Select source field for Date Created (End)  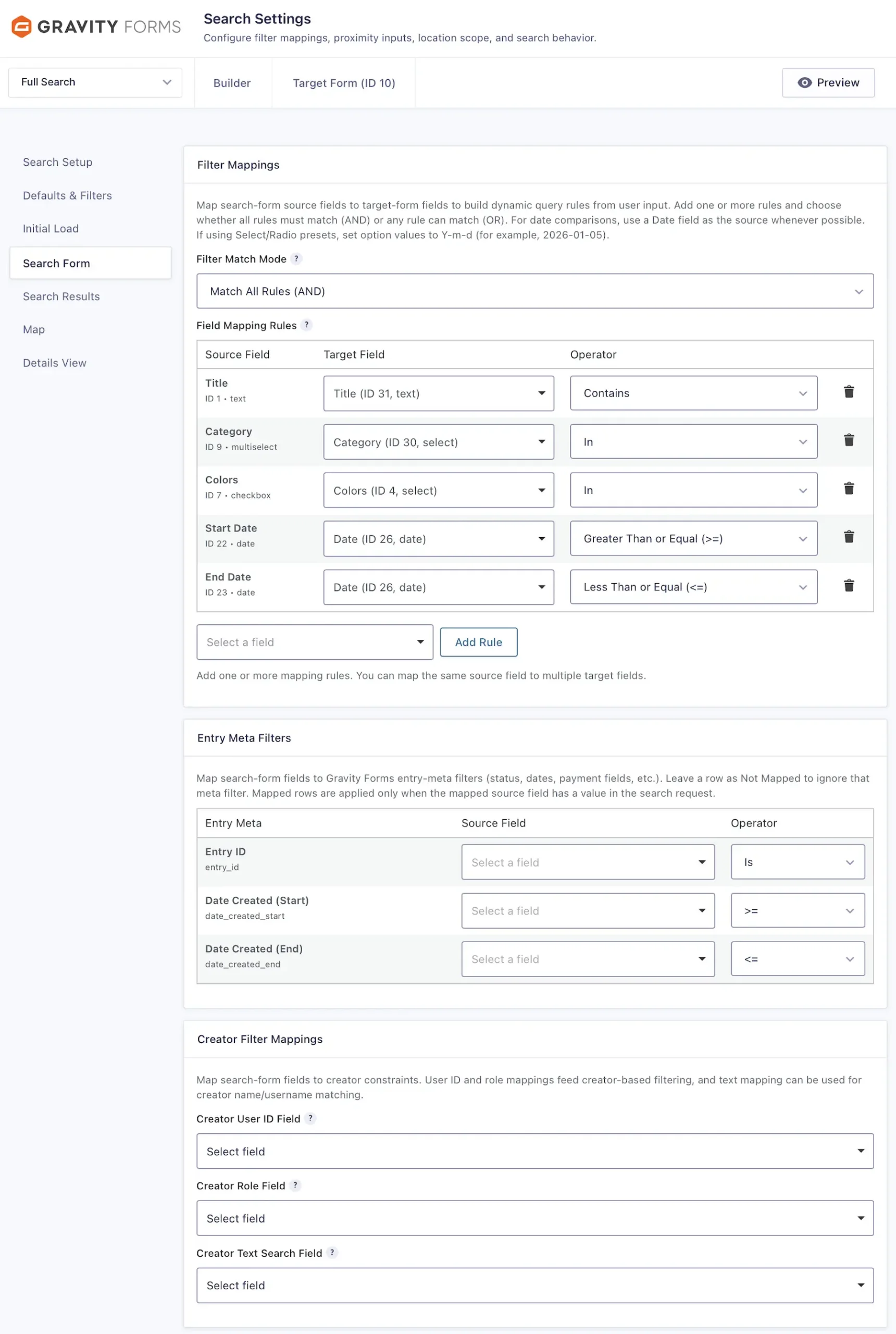[588, 959]
